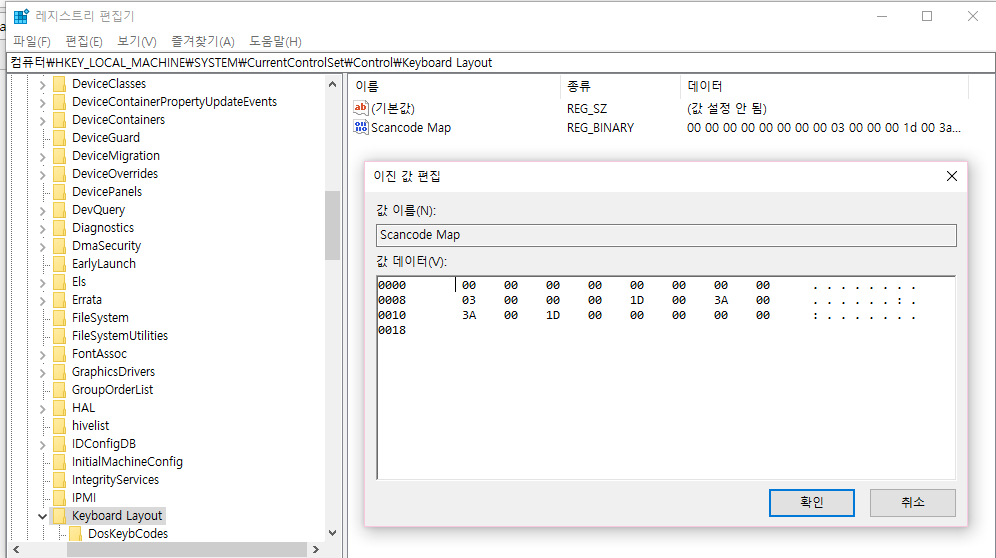Minimize the 레지스트리 편집기 window

pos(882,16)
